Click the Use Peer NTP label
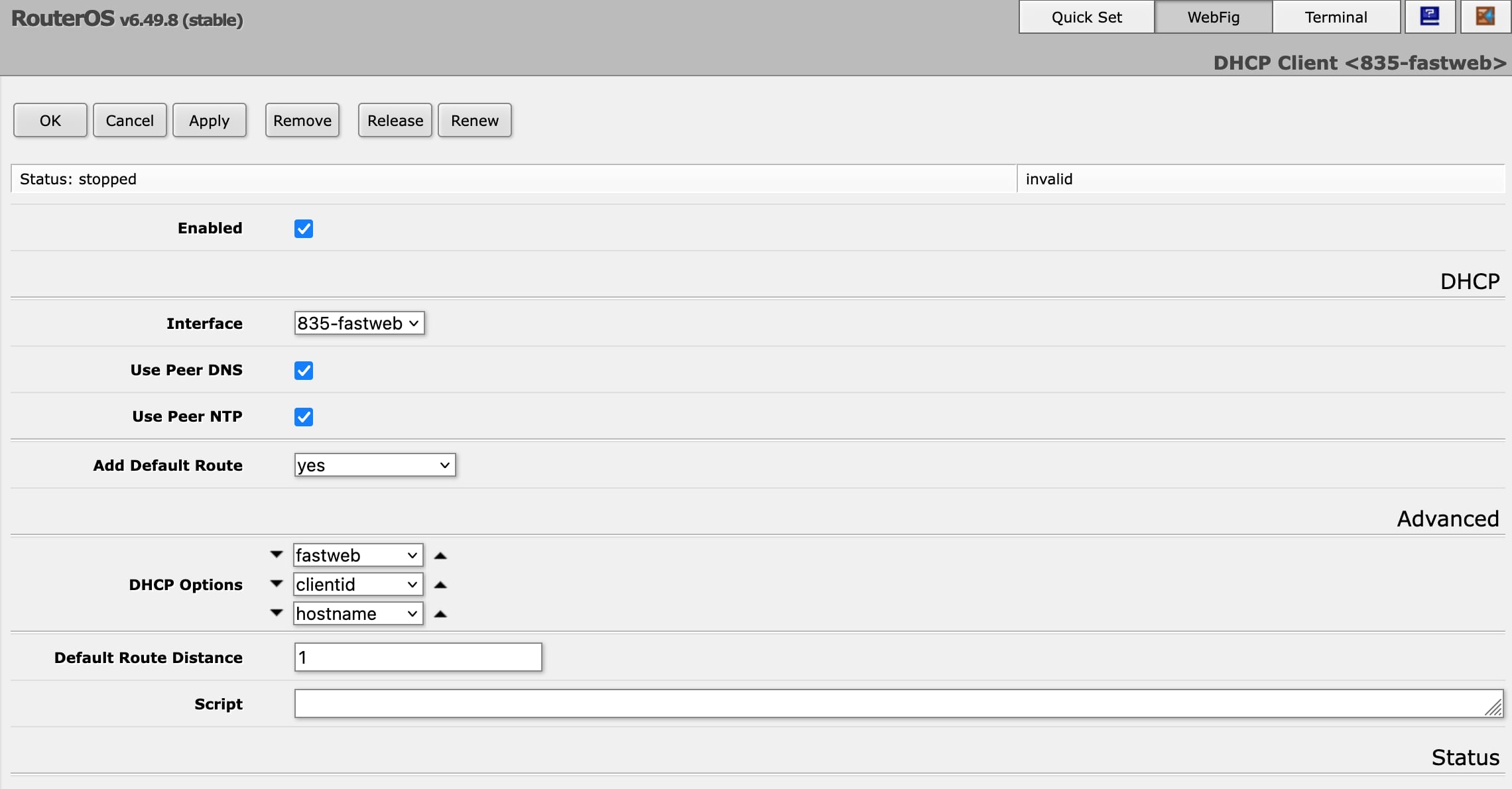 (x=187, y=416)
